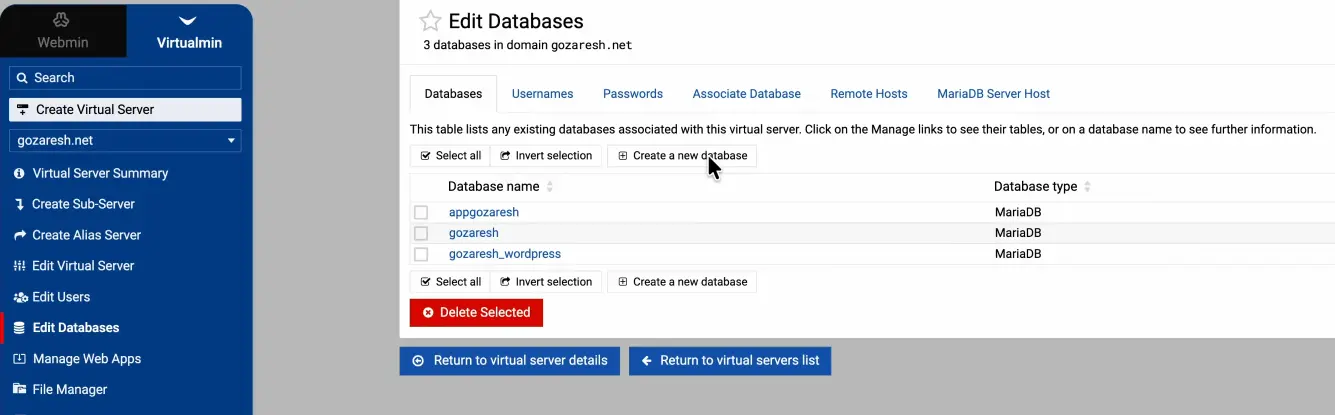Tick the checkbox for appgozaresh database
Image resolution: width=1335 pixels, height=415 pixels.
pos(421,212)
